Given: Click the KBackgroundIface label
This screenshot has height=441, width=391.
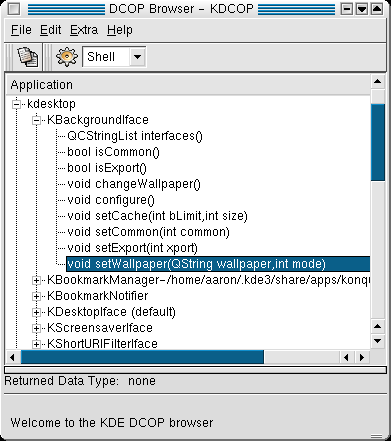Looking at the screenshot, I should (98, 120).
